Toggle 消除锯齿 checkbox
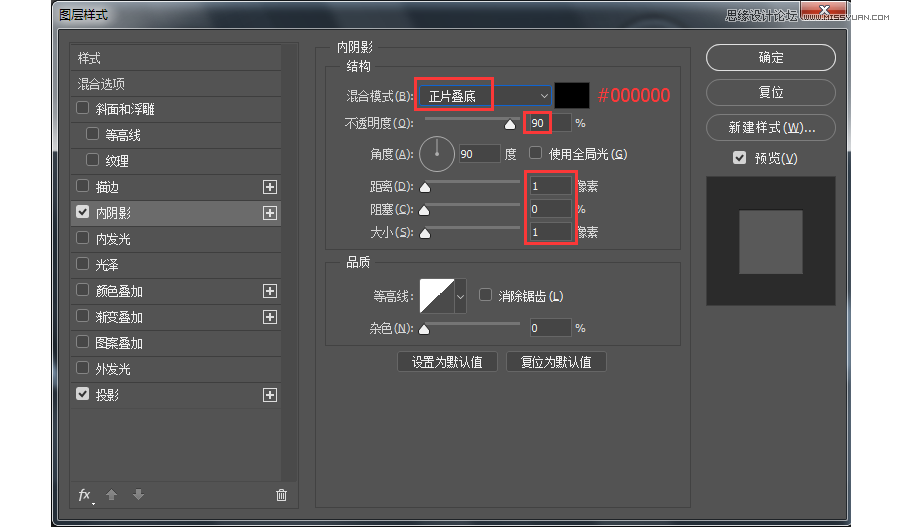900x527 pixels. tap(486, 295)
